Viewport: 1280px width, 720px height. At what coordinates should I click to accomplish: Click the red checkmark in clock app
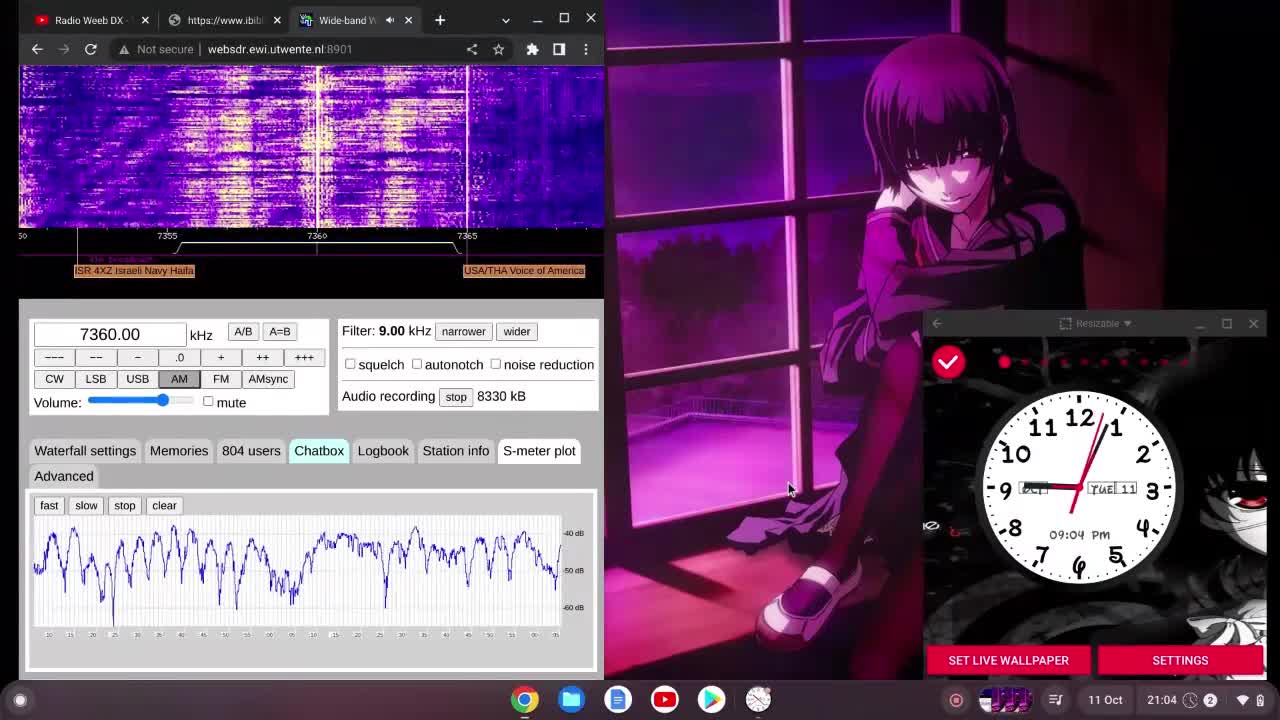948,362
